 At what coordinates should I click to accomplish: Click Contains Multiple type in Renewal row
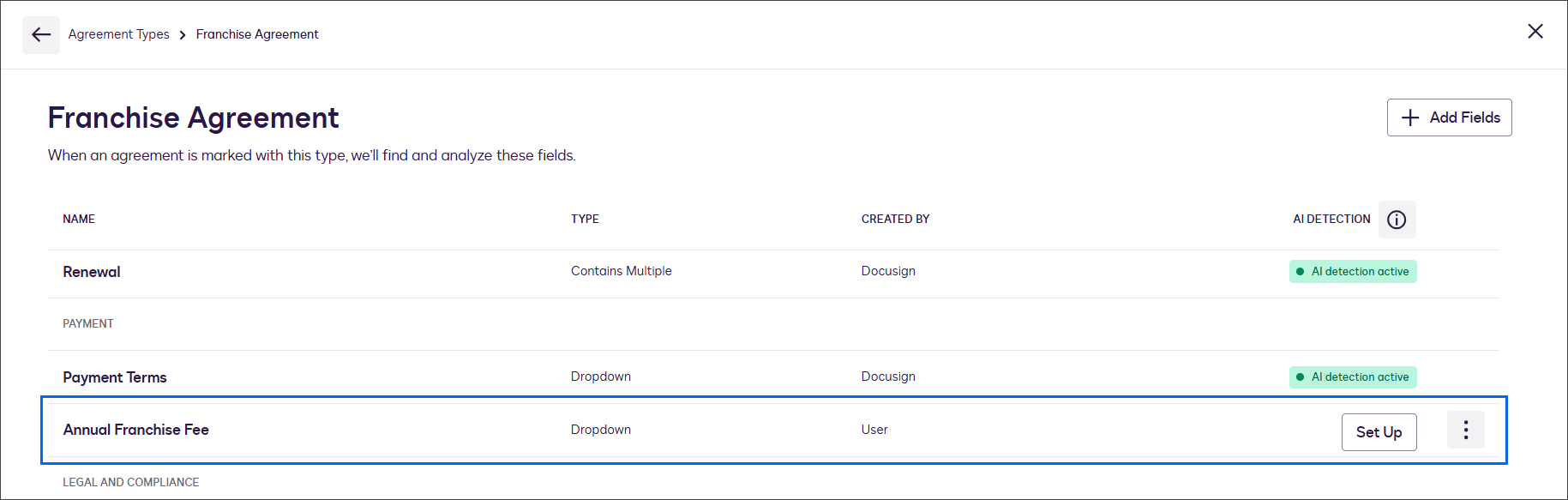click(622, 271)
